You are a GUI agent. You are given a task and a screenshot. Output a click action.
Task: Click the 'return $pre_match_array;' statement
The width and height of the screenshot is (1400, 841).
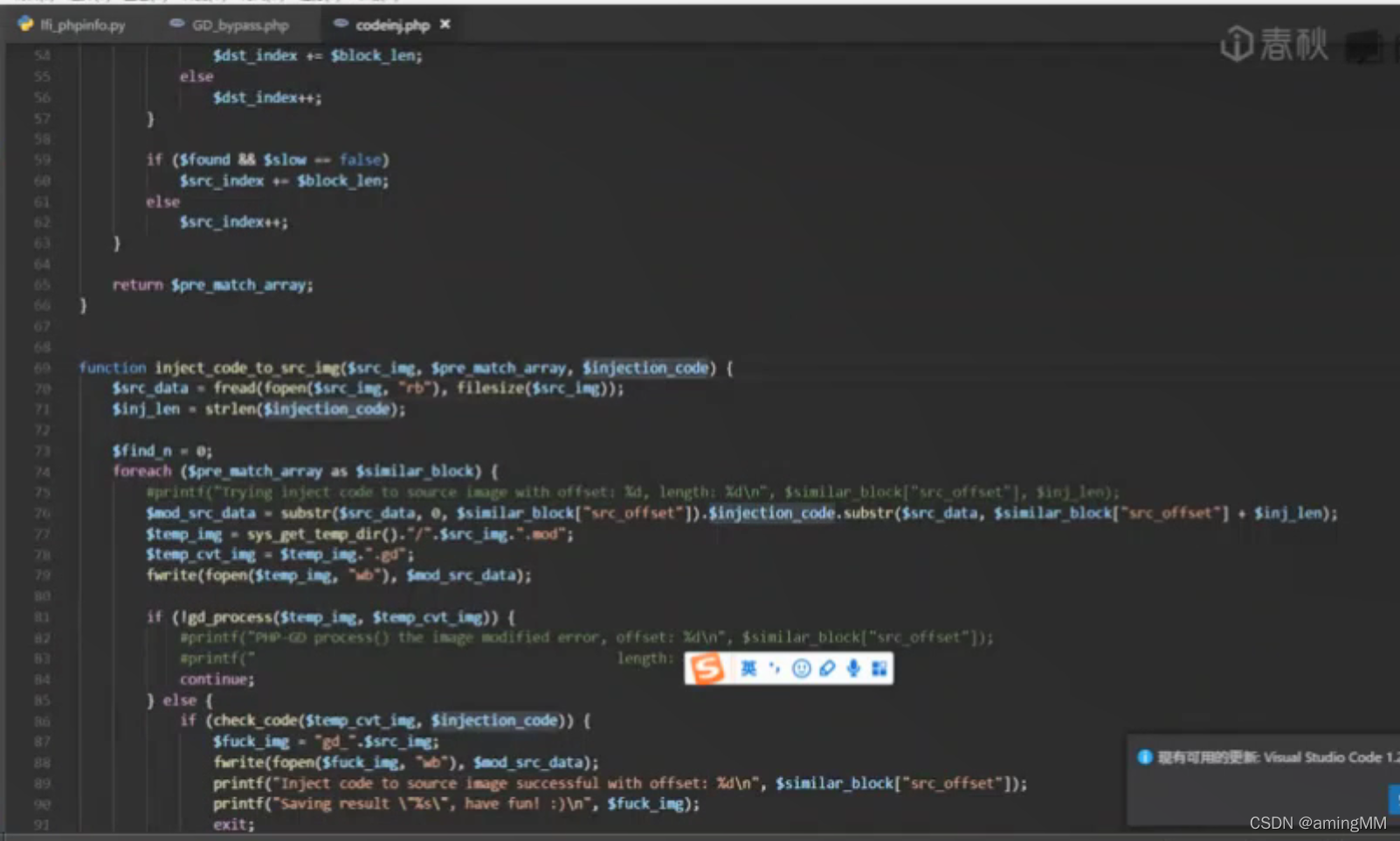(212, 285)
